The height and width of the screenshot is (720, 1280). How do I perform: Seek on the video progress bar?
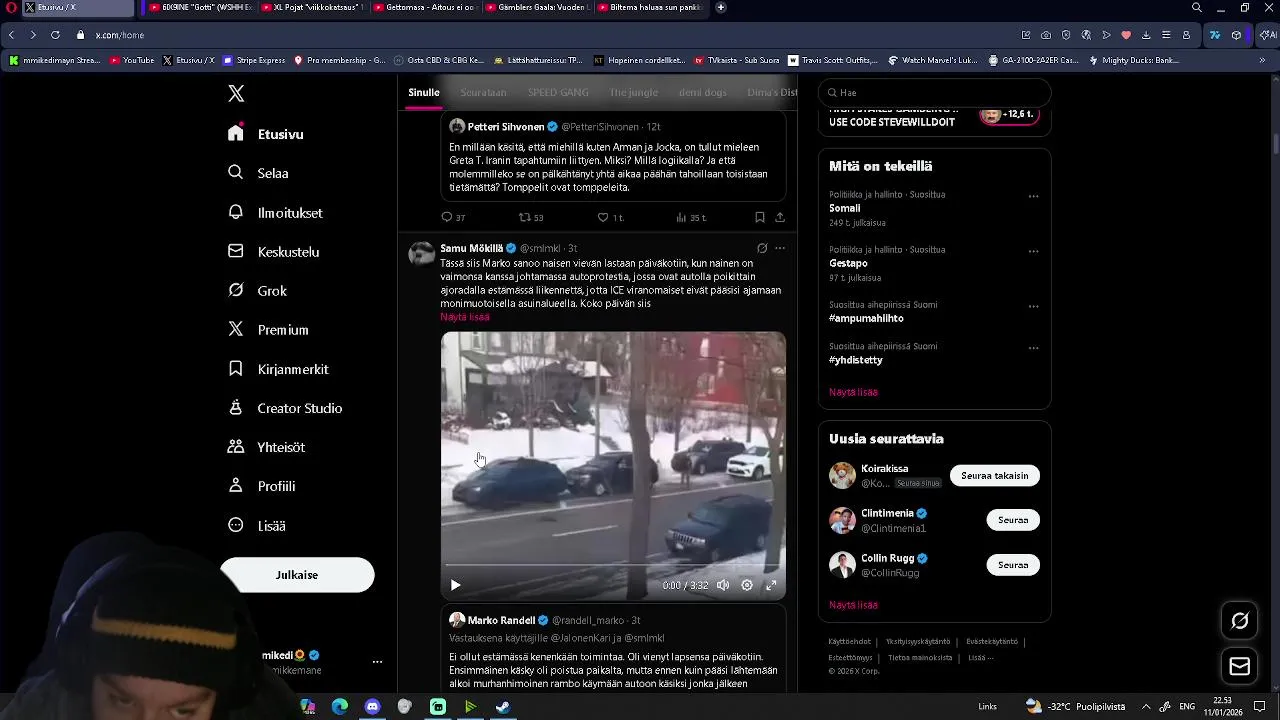pyautogui.click(x=613, y=566)
